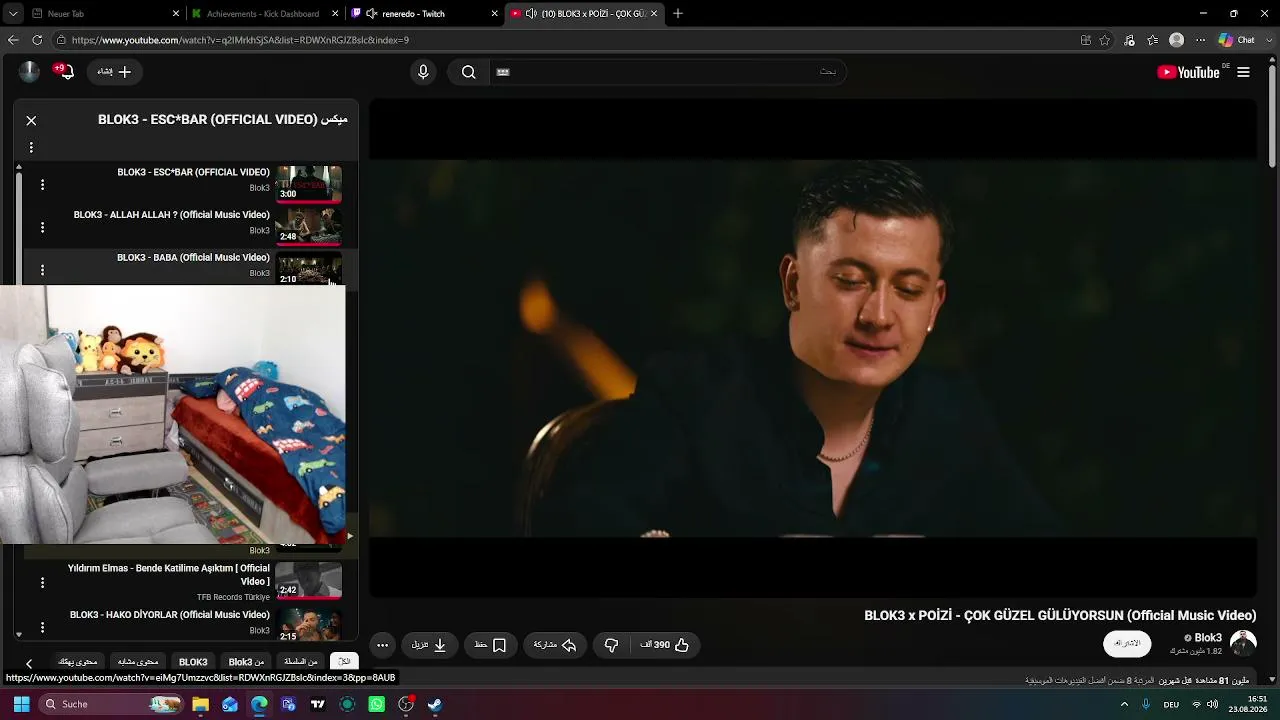Screen dimensions: 1280x720
Task: Open the Edge profile avatar
Action: coord(1177,40)
